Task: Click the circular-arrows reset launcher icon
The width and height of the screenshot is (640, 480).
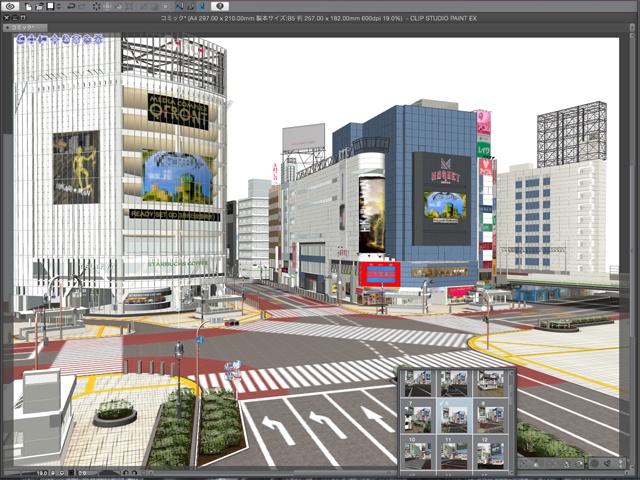Action: [x=566, y=463]
